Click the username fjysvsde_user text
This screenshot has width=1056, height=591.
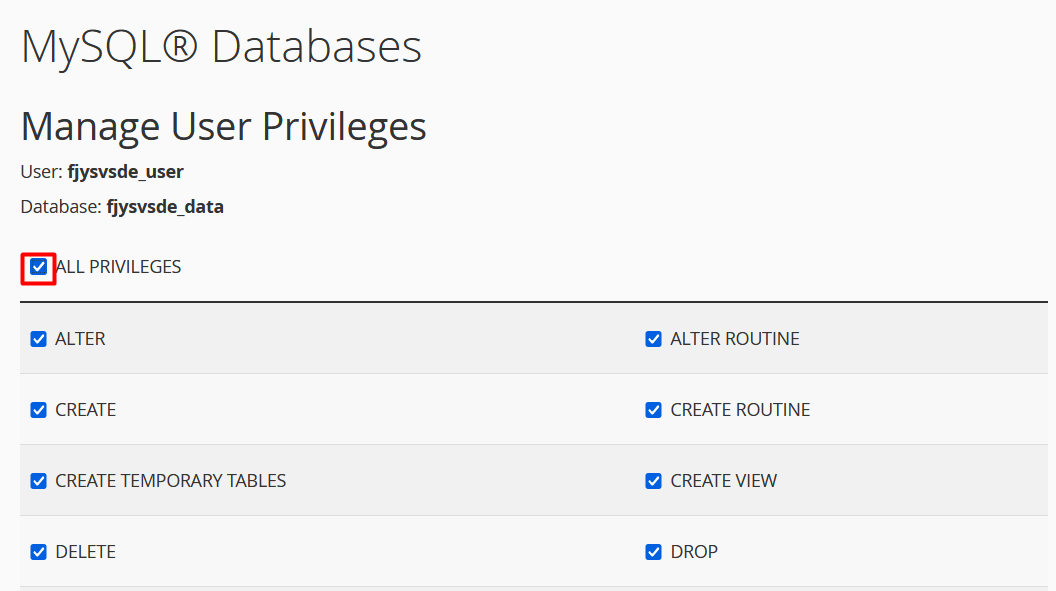click(125, 172)
